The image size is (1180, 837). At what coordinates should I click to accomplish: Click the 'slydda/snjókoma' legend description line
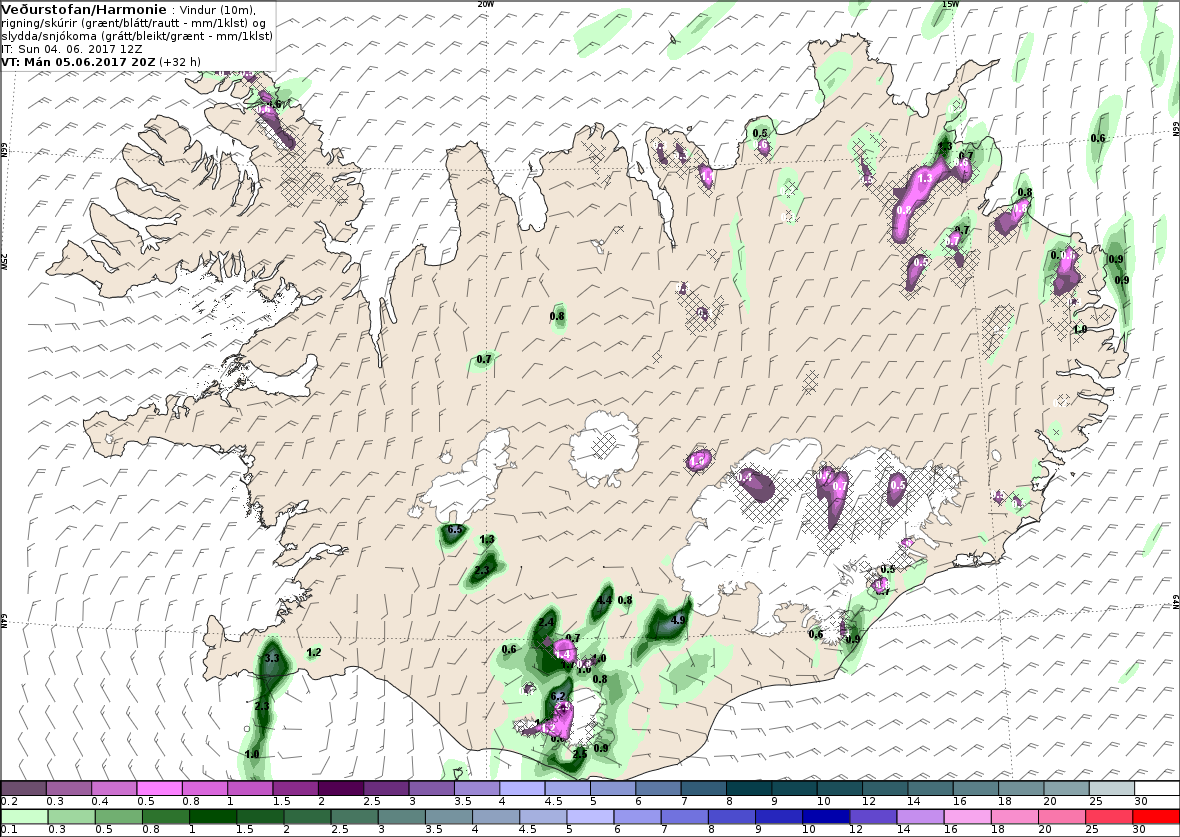point(137,36)
